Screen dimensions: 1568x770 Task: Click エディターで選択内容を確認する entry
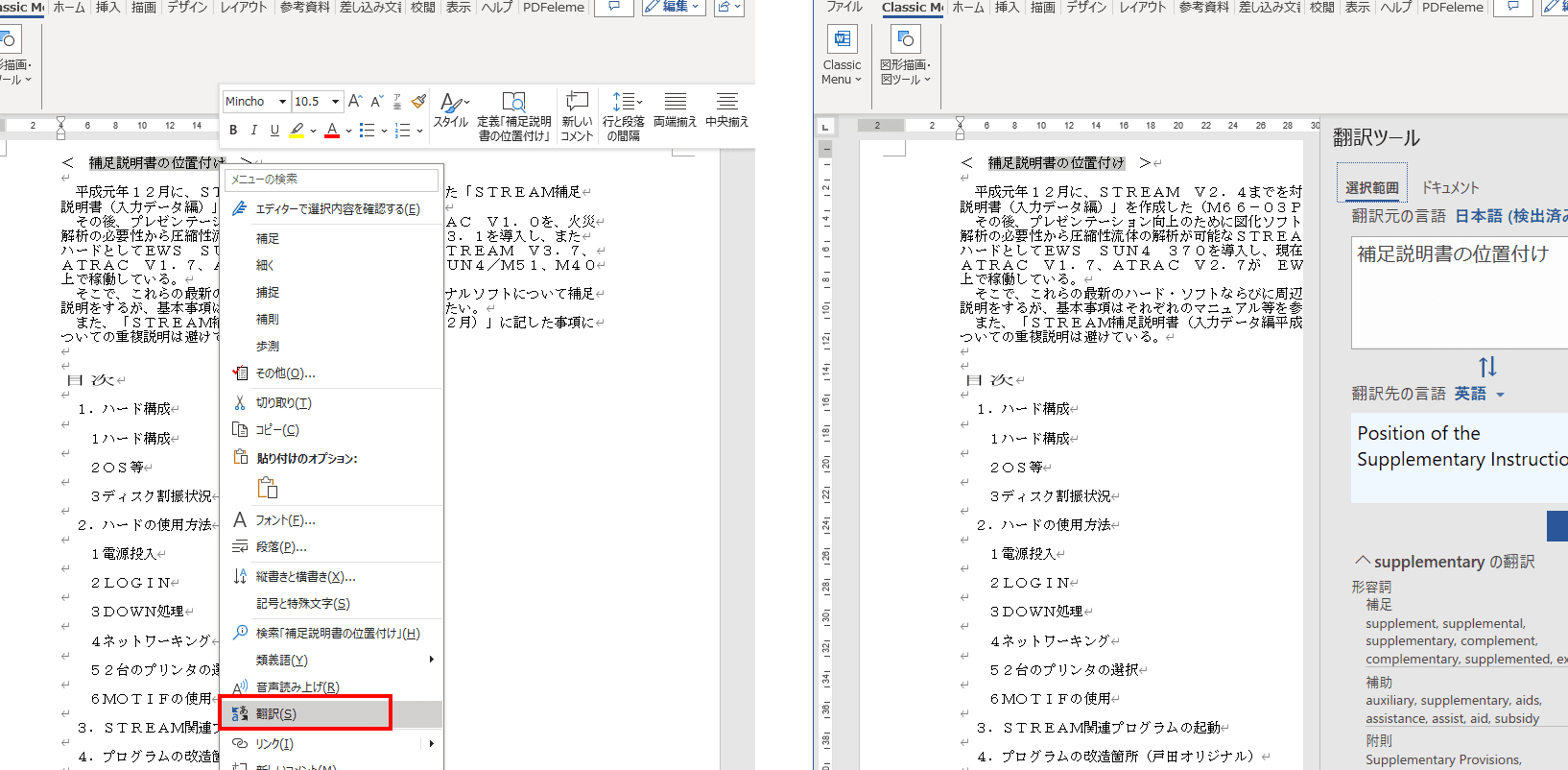coord(332,208)
